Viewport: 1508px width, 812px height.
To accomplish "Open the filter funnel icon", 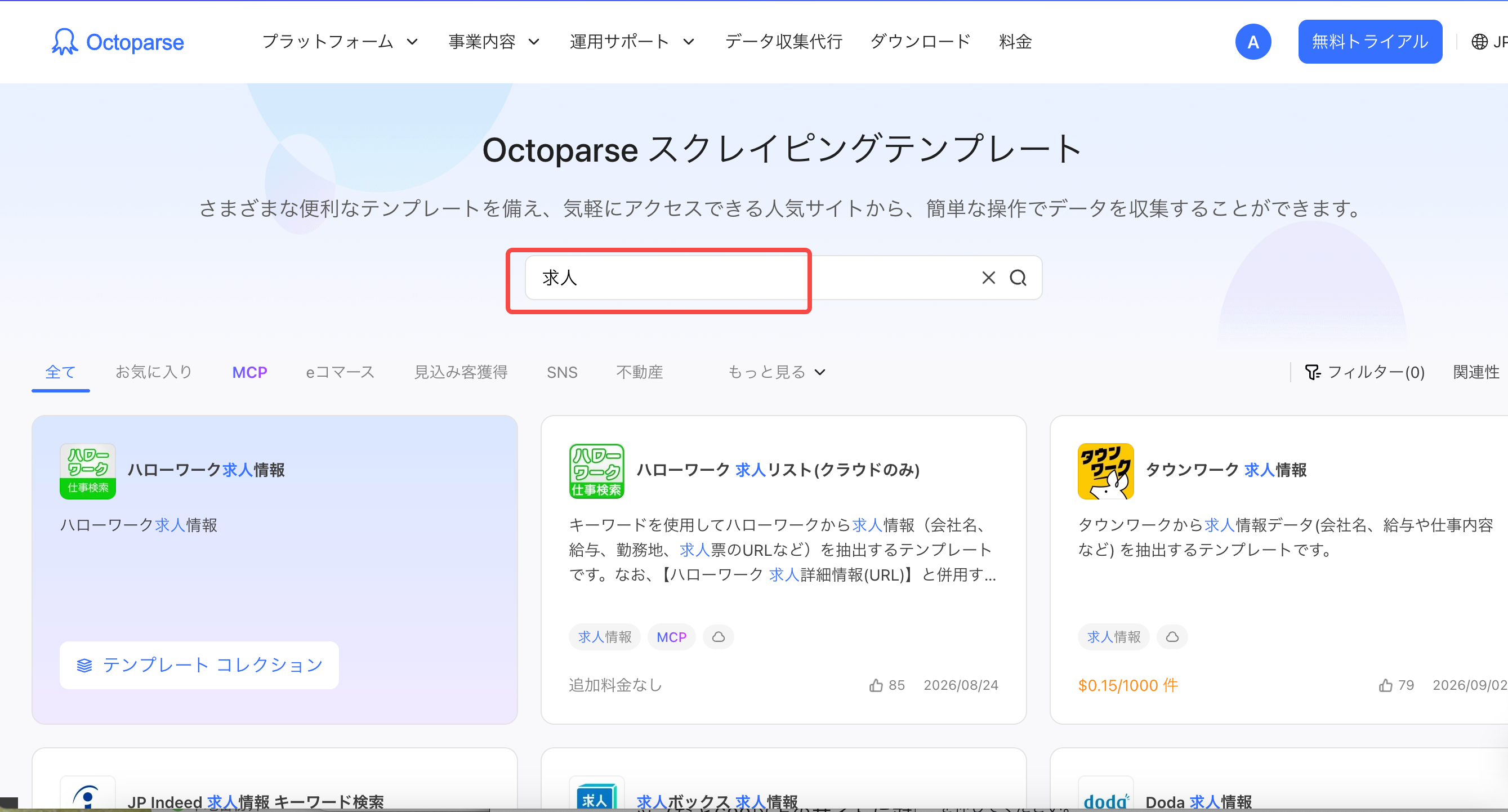I will coord(1312,372).
